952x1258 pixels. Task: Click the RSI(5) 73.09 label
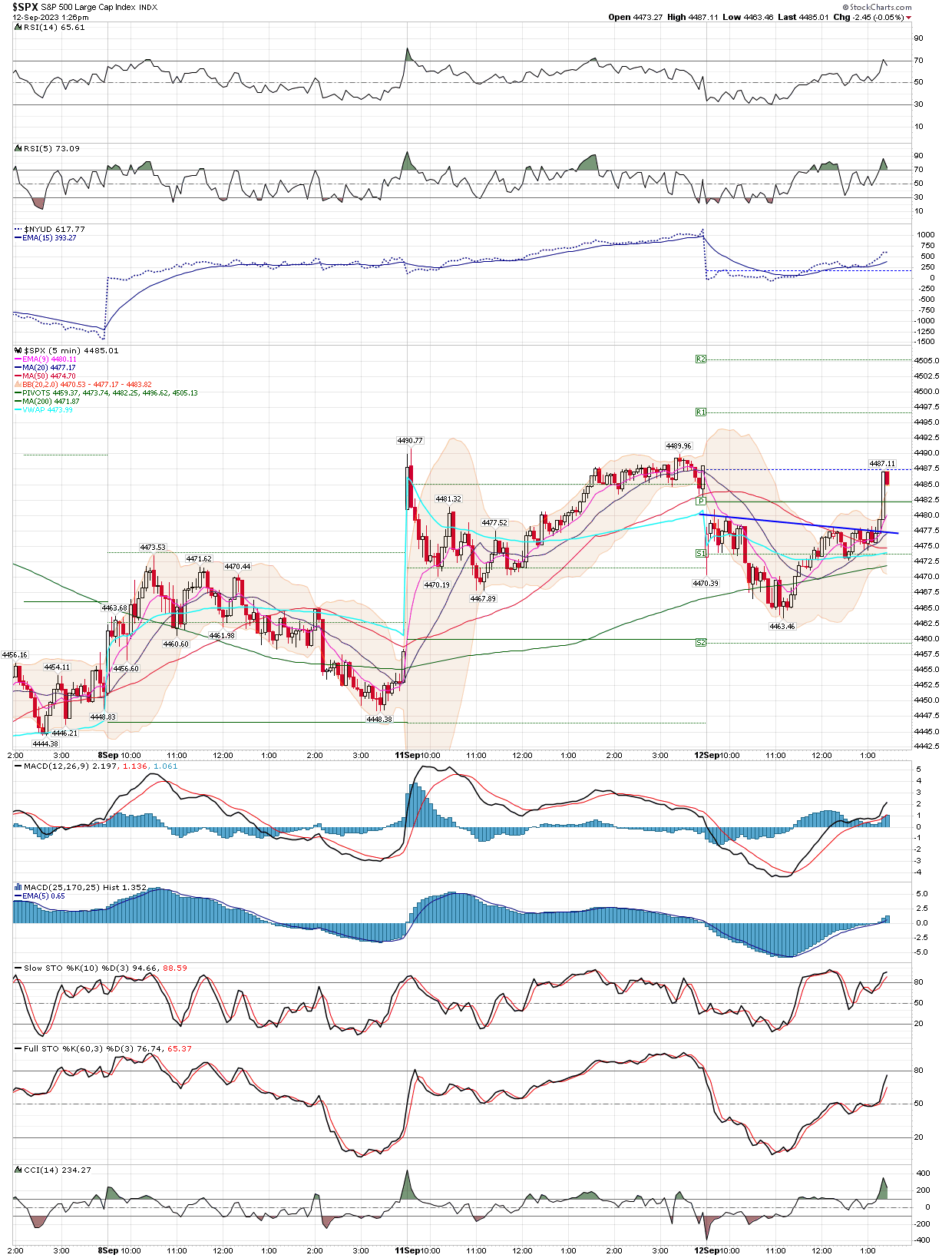51,149
